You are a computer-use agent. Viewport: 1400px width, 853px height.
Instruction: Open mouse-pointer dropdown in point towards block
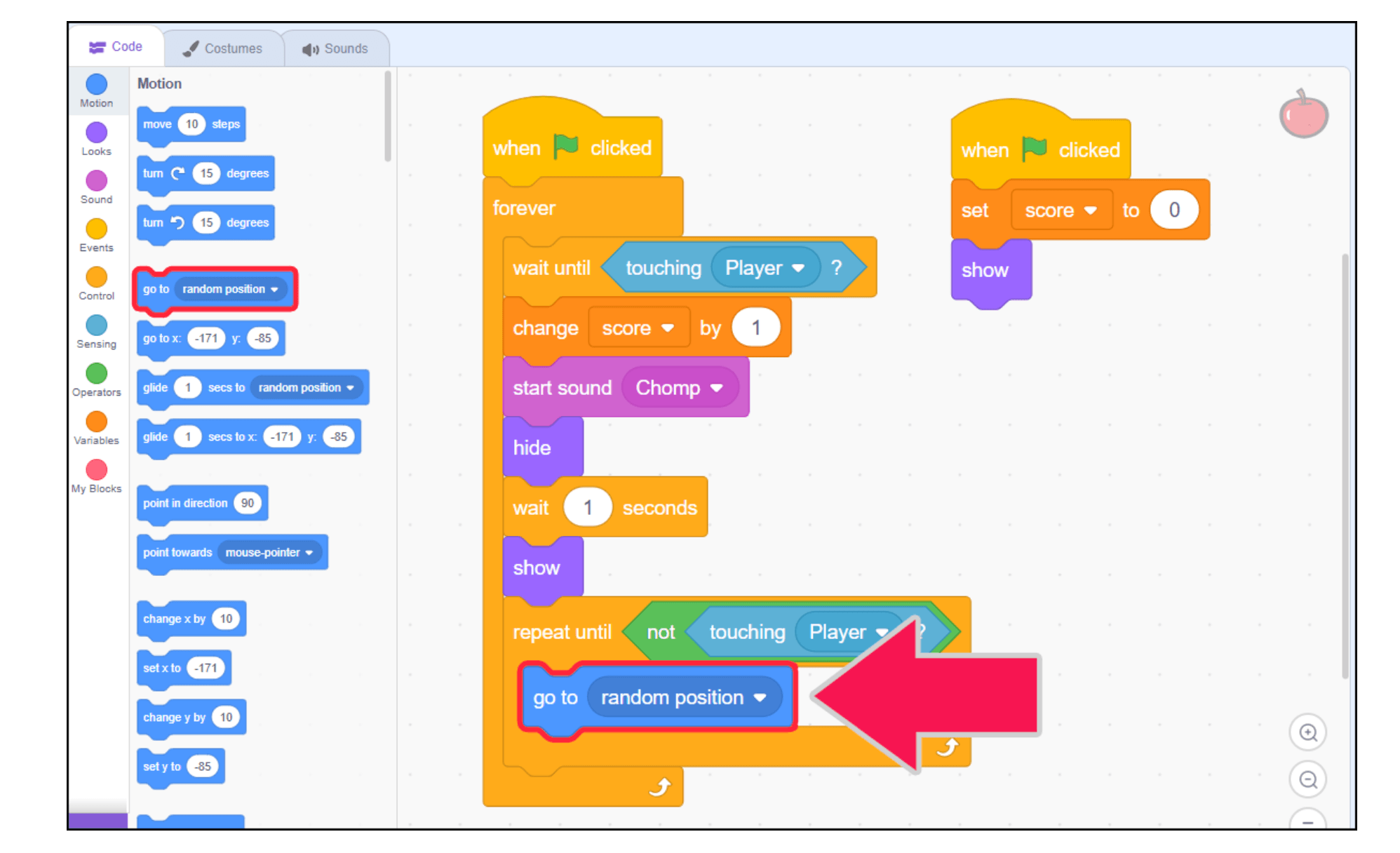[269, 552]
